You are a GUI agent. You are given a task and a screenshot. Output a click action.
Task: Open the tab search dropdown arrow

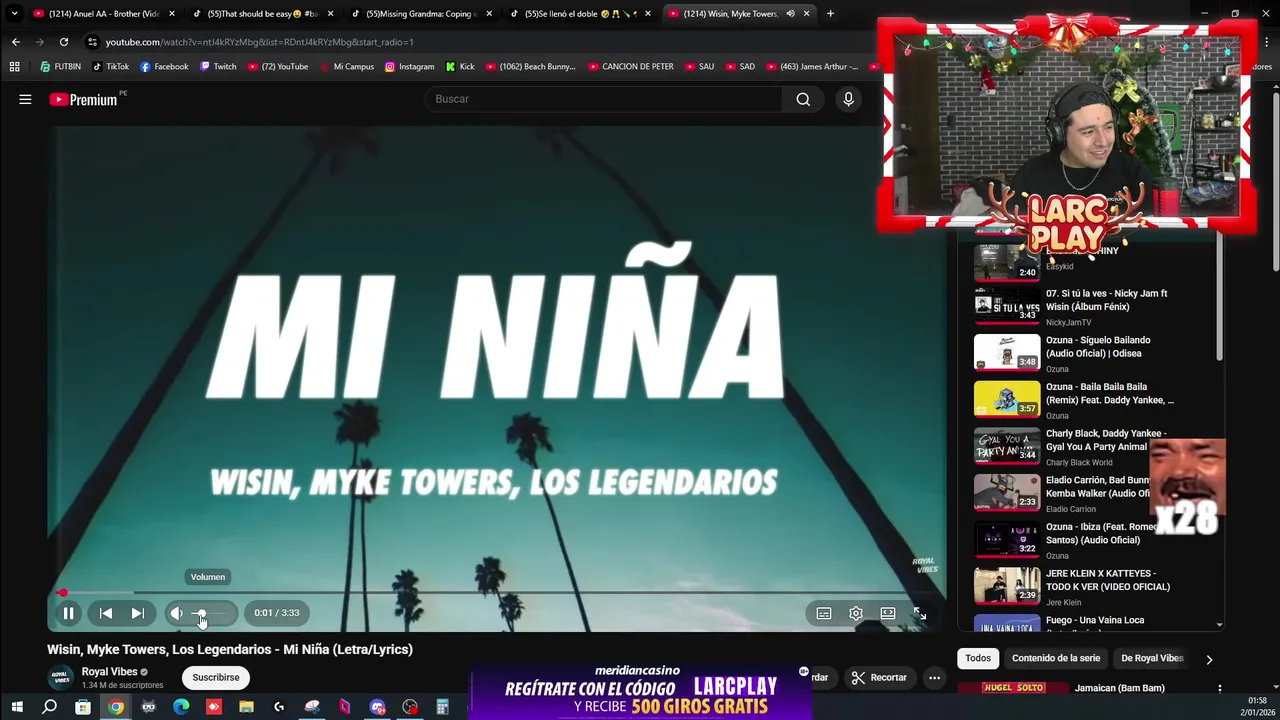pyautogui.click(x=14, y=14)
